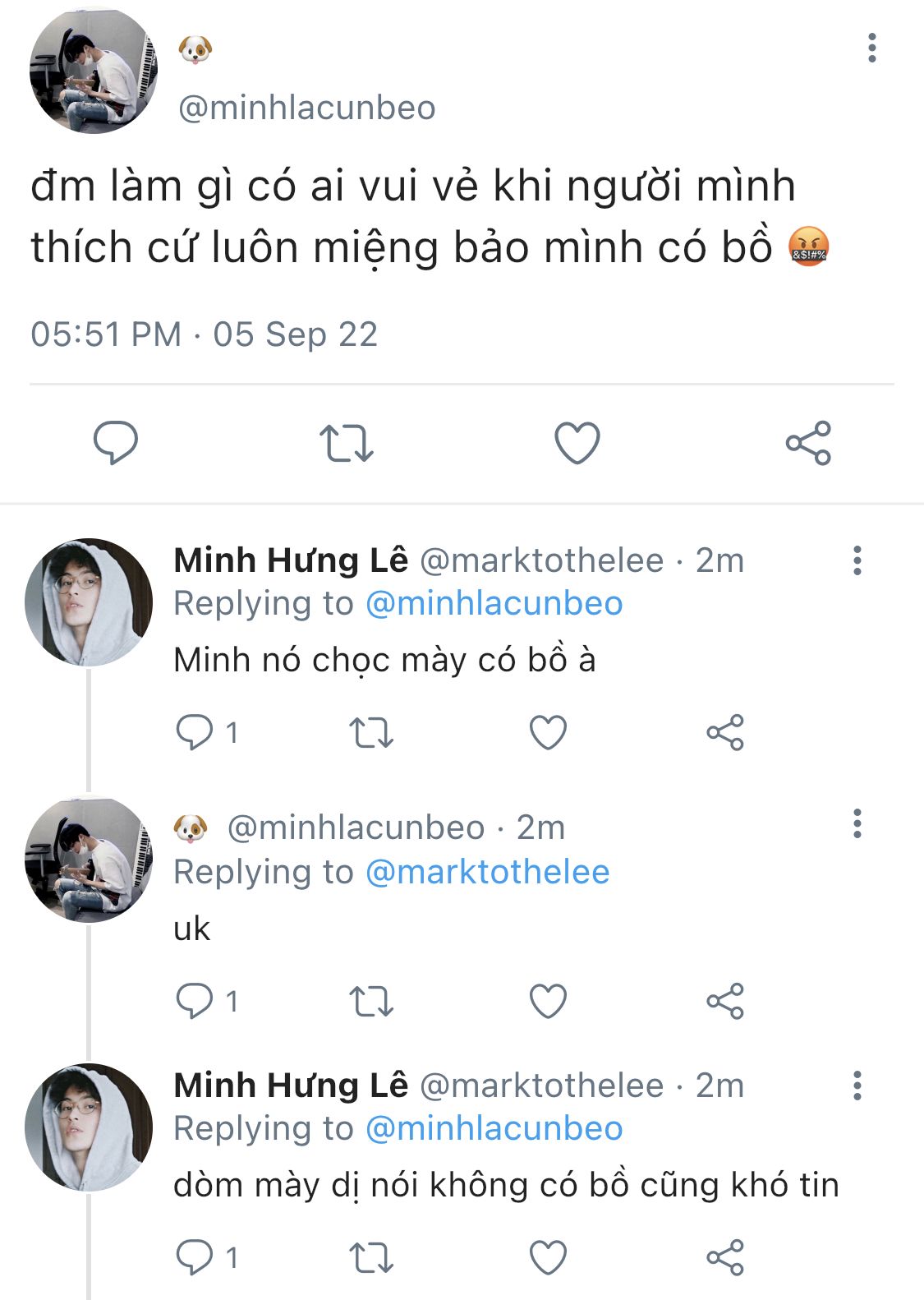Like the 'uk' reply
924x1300 pixels.
point(548,1001)
